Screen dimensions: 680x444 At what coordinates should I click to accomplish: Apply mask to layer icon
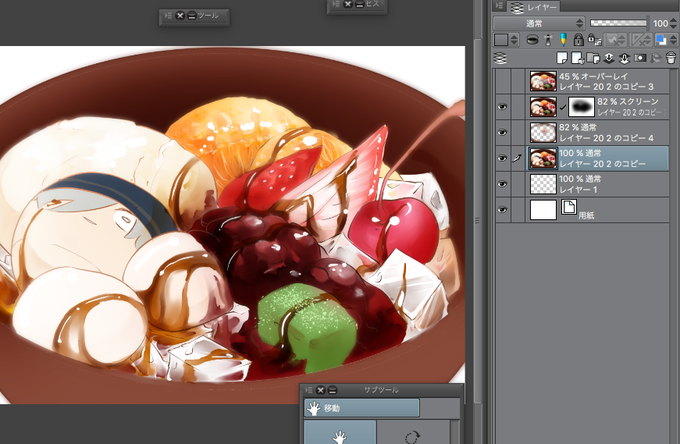tap(656, 58)
